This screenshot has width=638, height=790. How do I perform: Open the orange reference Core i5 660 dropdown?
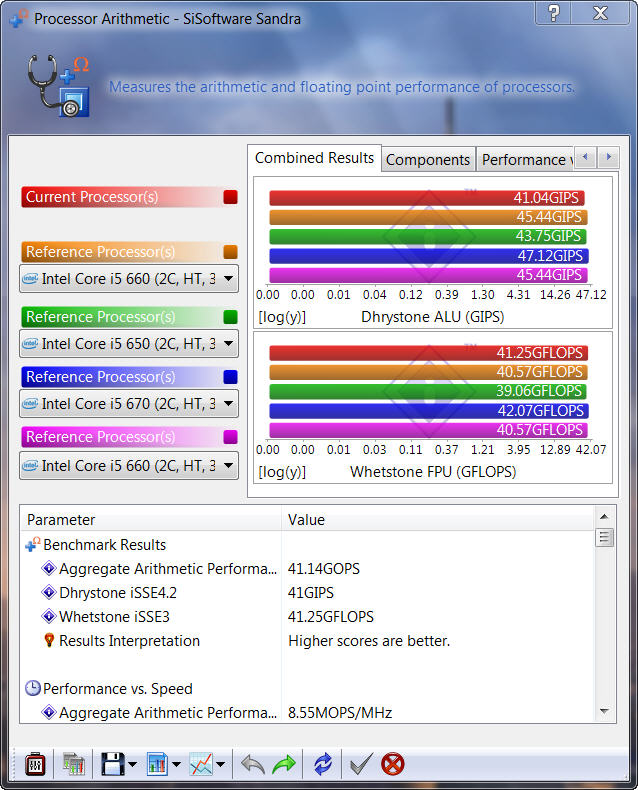(x=129, y=279)
